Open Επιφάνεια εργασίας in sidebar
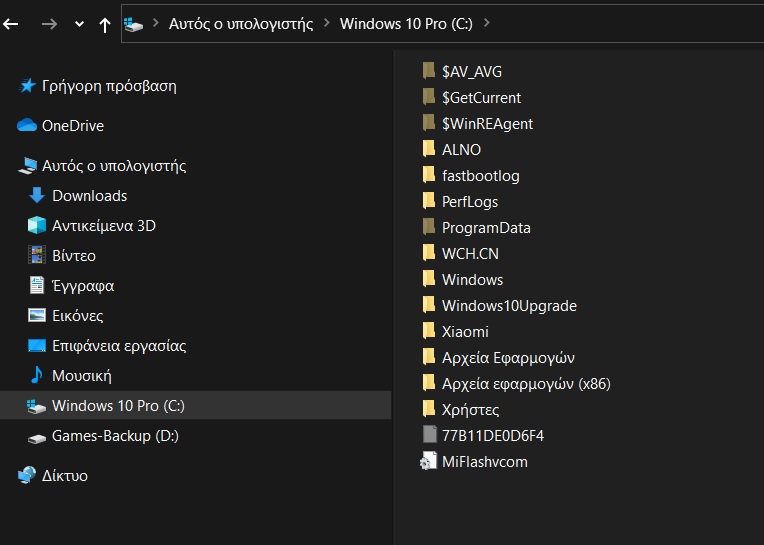 [119, 346]
